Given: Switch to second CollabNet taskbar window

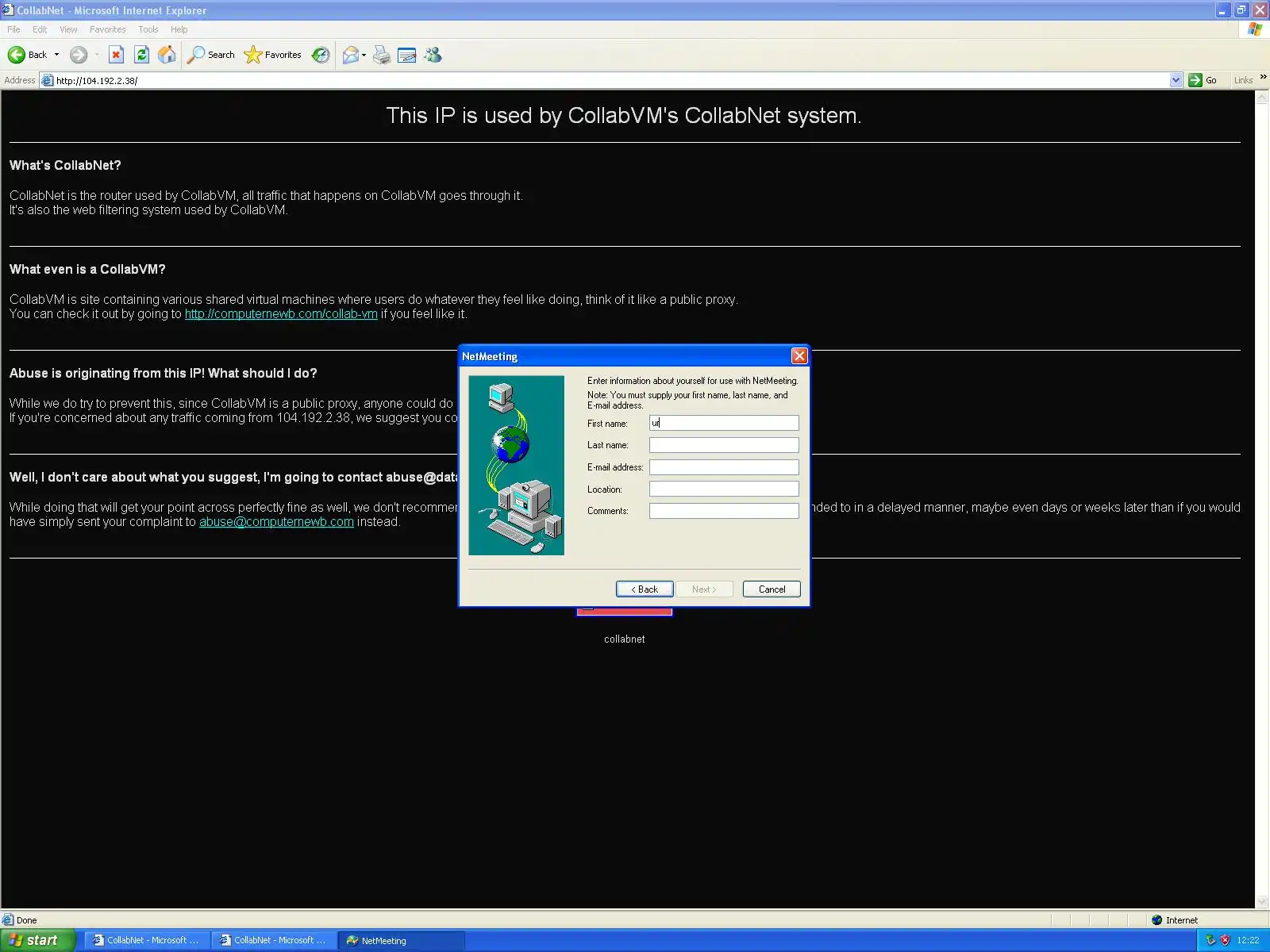Looking at the screenshot, I should click(x=275, y=940).
